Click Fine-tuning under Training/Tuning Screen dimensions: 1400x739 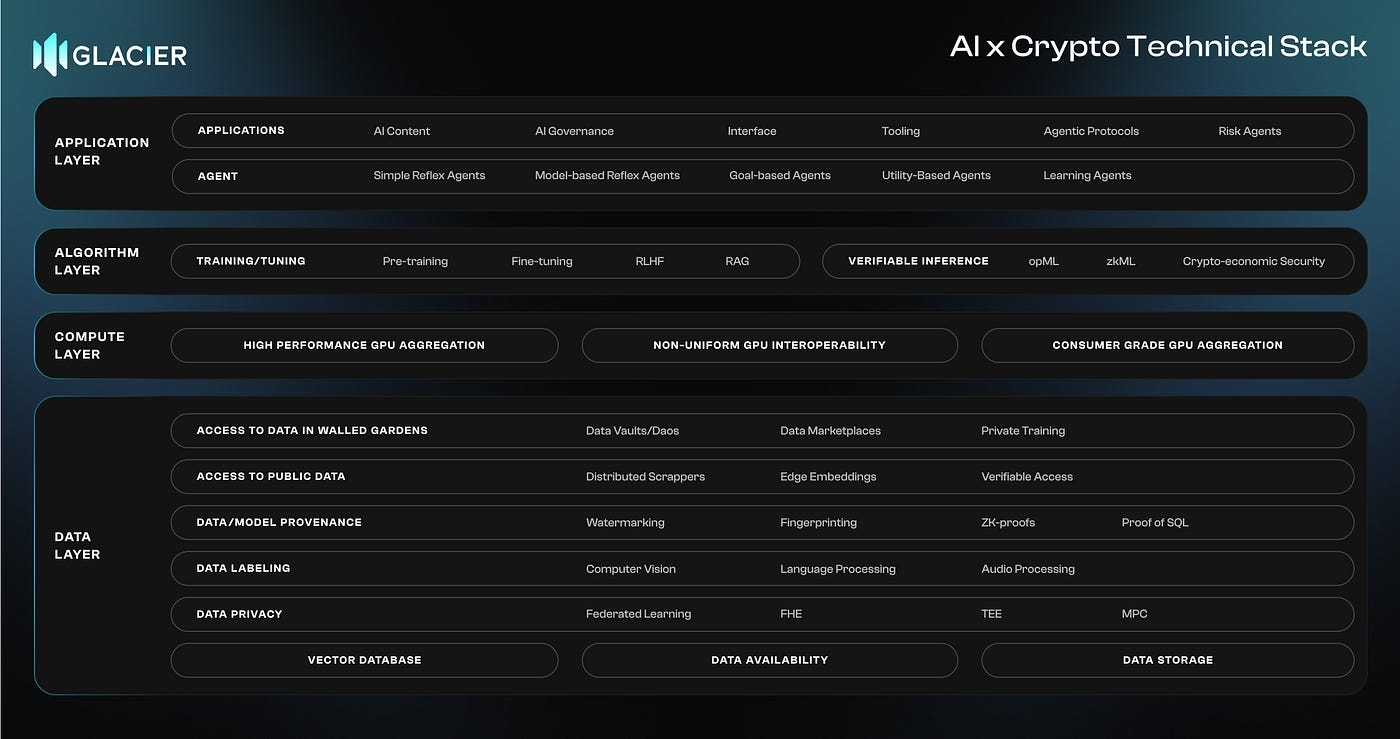(542, 261)
